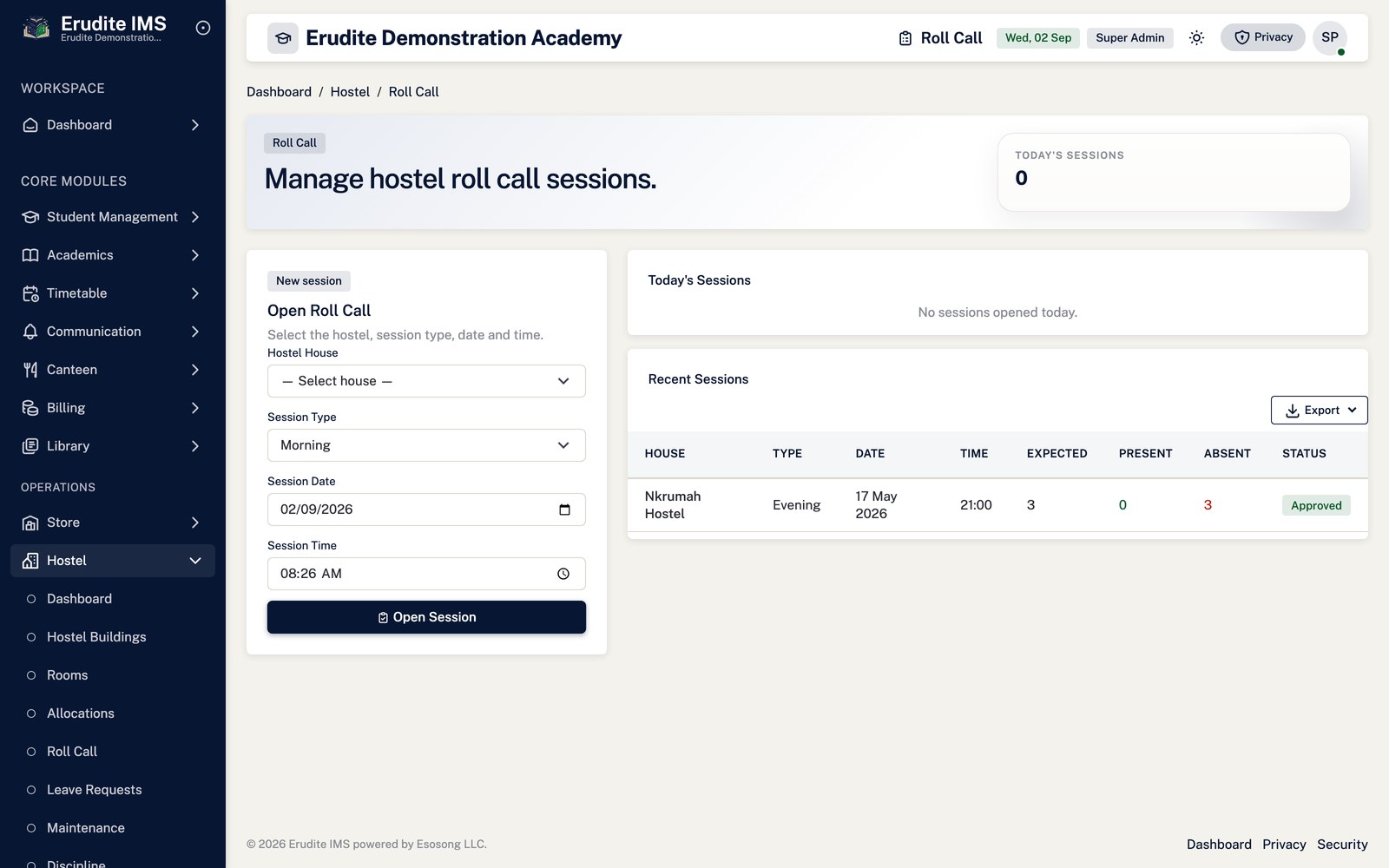Expand the Timetable chevron

(x=195, y=293)
